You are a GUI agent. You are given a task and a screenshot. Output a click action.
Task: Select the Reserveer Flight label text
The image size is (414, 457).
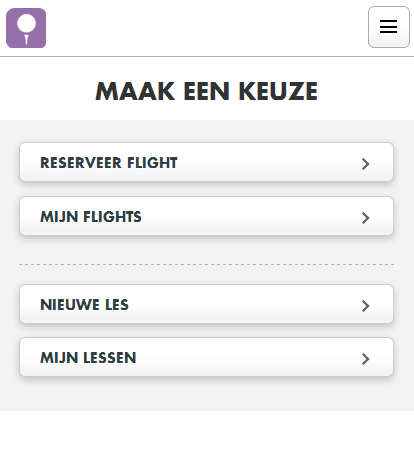click(109, 163)
